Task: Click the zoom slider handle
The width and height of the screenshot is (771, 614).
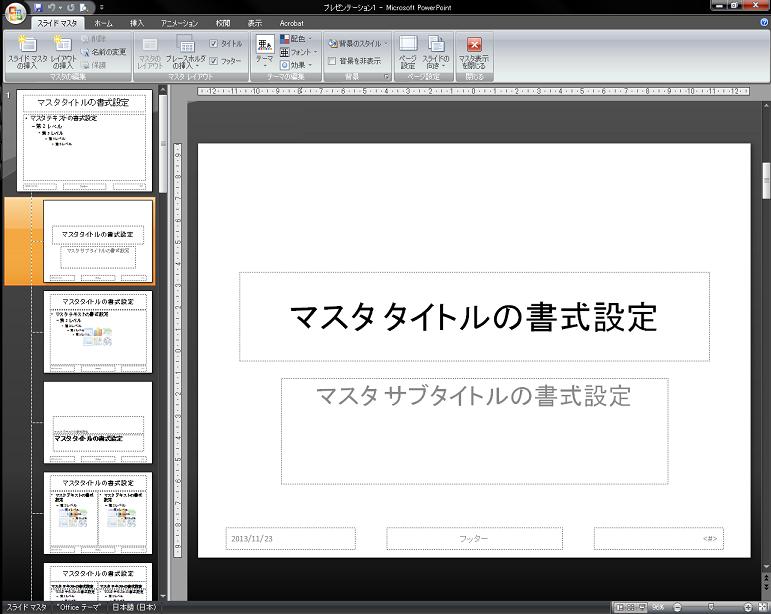Action: 711,607
